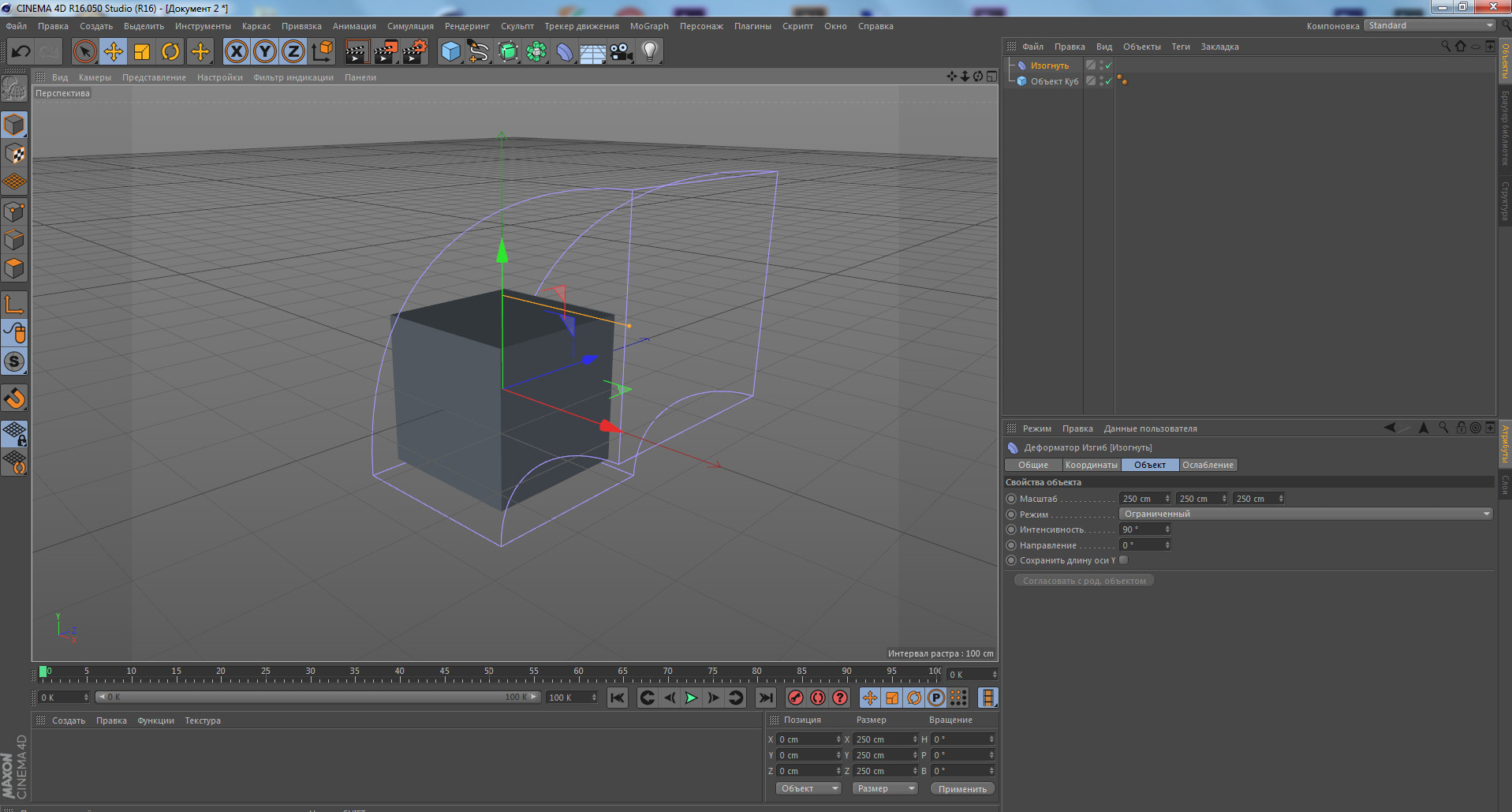Image resolution: width=1512 pixels, height=812 pixels.
Task: Switch to Texture mode checkered cube
Action: tap(15, 153)
